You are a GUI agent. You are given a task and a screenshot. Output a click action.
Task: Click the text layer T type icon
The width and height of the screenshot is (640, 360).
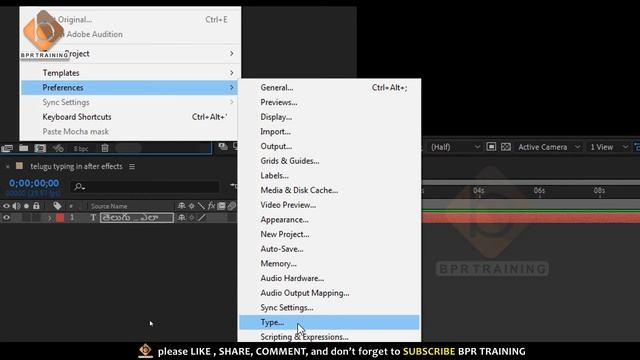[93, 218]
